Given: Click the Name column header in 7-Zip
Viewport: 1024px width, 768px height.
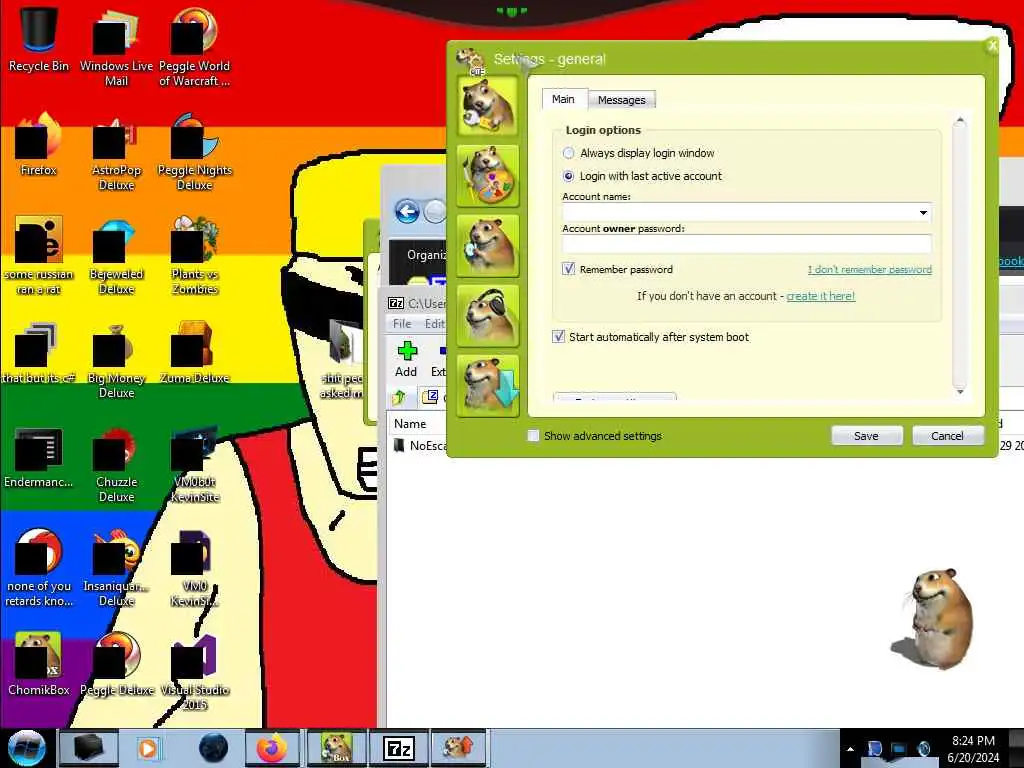Looking at the screenshot, I should (410, 424).
